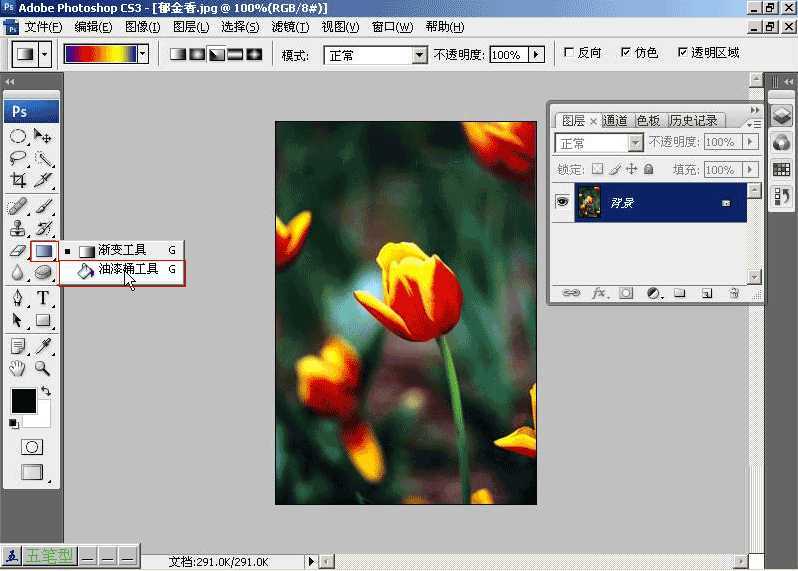The width and height of the screenshot is (798, 571).
Task: Open the layer blend mode 正常 dropdown
Action: (x=635, y=143)
